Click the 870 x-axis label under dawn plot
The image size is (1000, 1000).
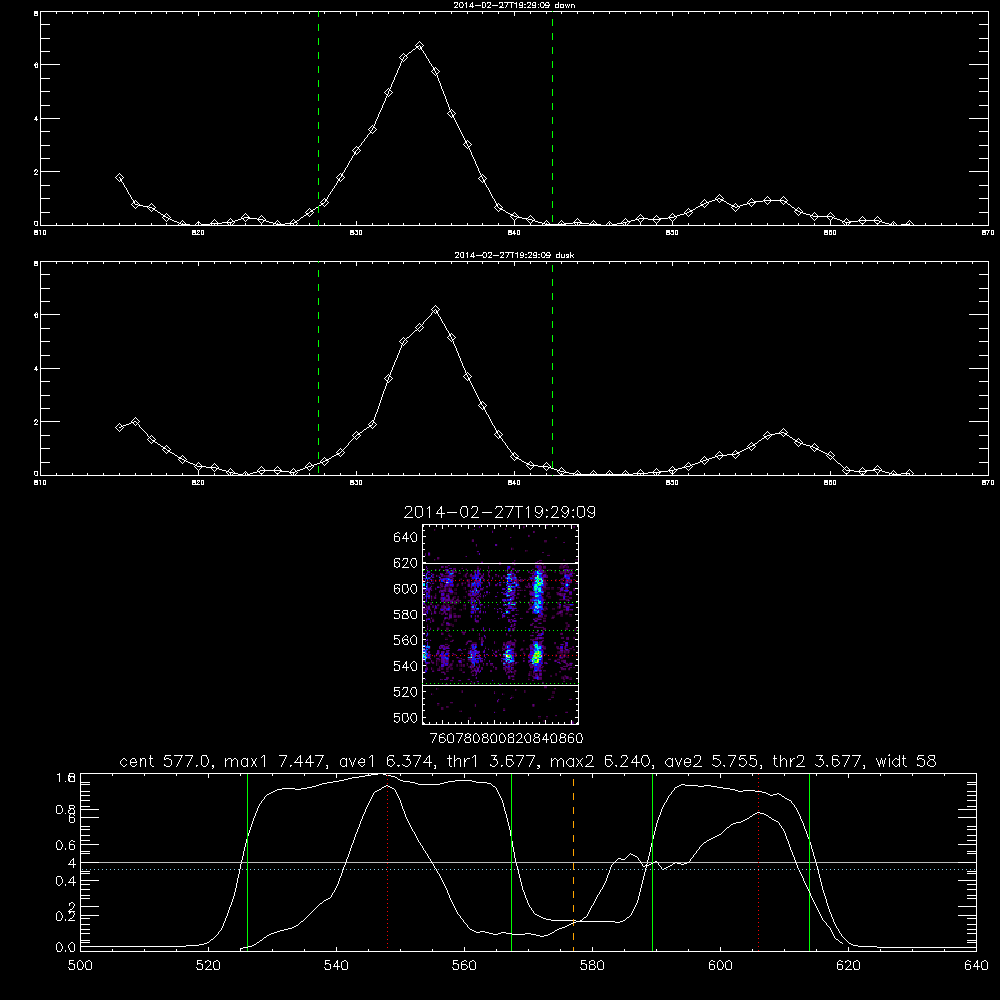(988, 233)
